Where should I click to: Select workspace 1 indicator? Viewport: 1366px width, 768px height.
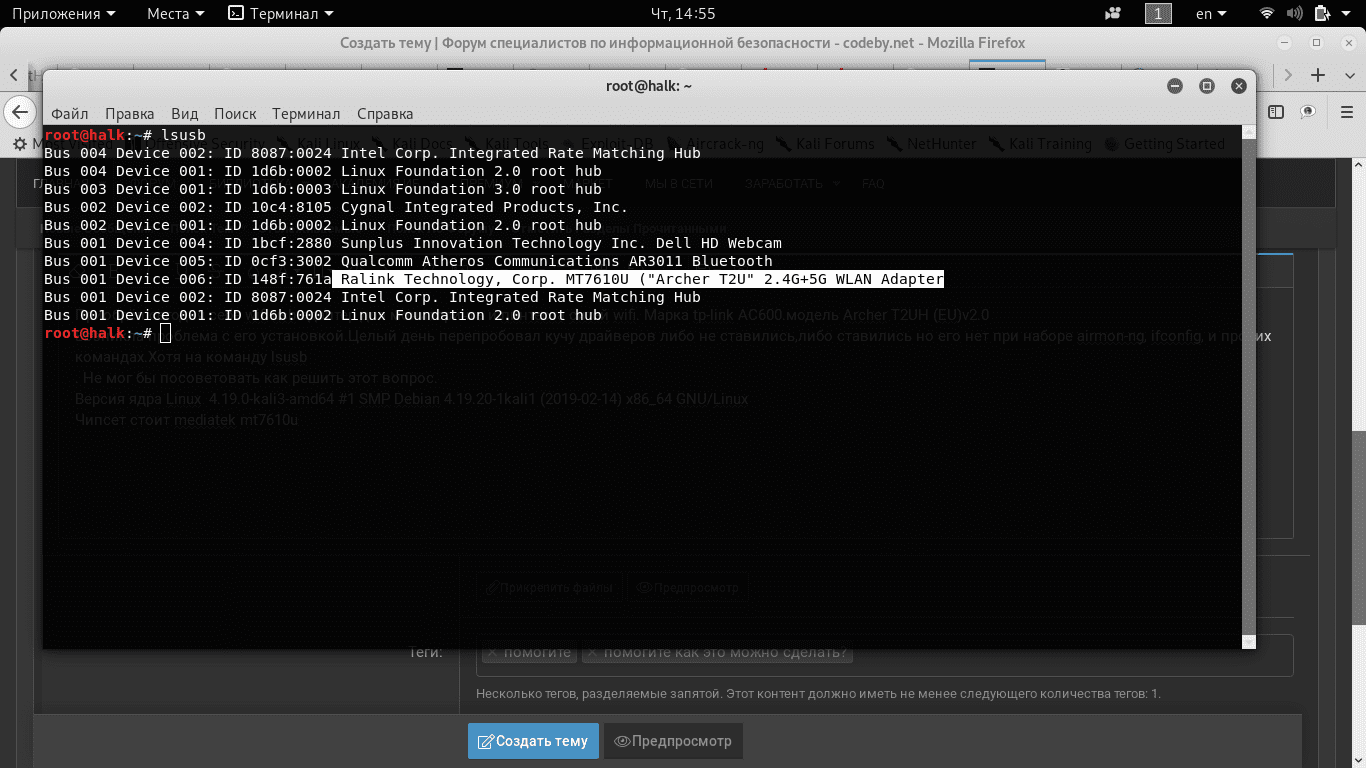click(1158, 13)
